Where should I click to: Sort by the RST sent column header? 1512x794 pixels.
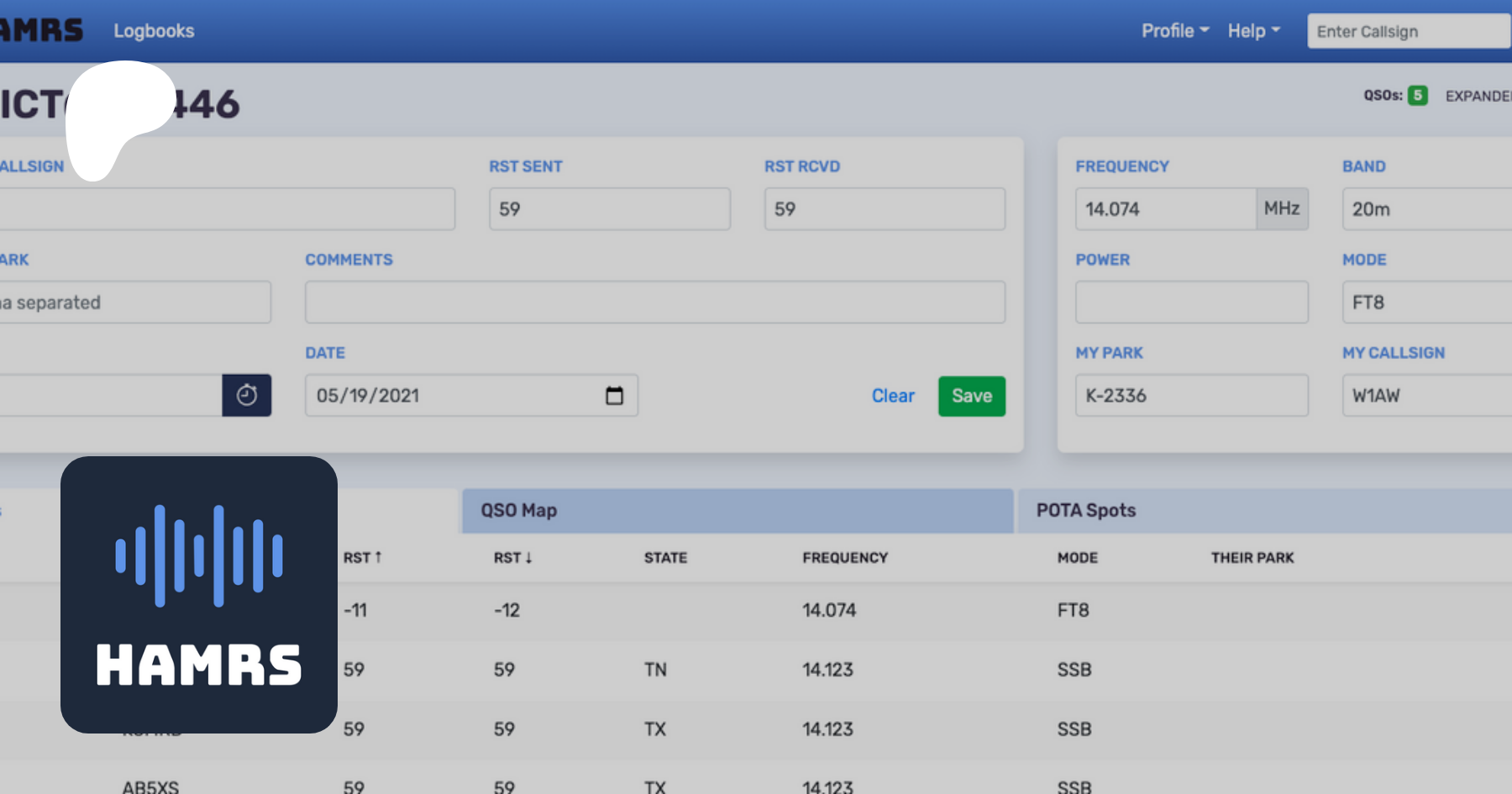362,558
